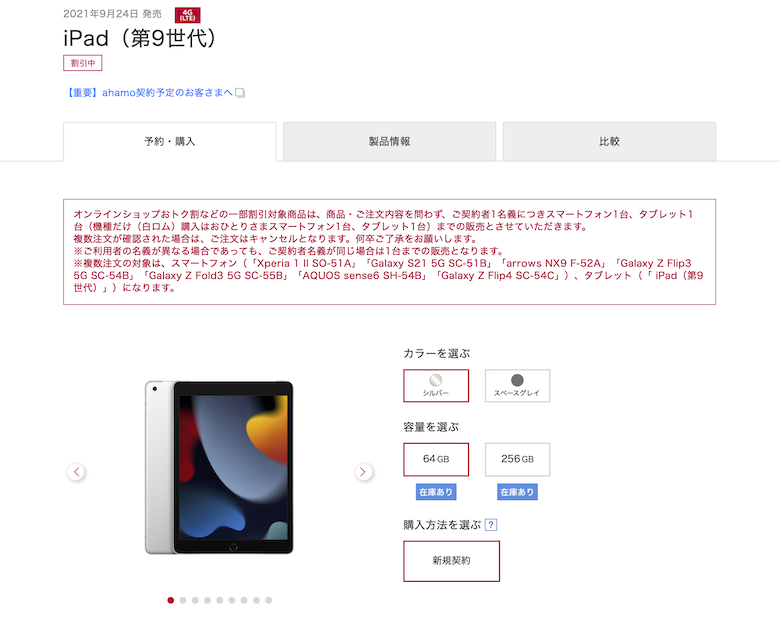The width and height of the screenshot is (780, 618).
Task: Jump to the last carousel dot
Action: pyautogui.click(x=269, y=600)
